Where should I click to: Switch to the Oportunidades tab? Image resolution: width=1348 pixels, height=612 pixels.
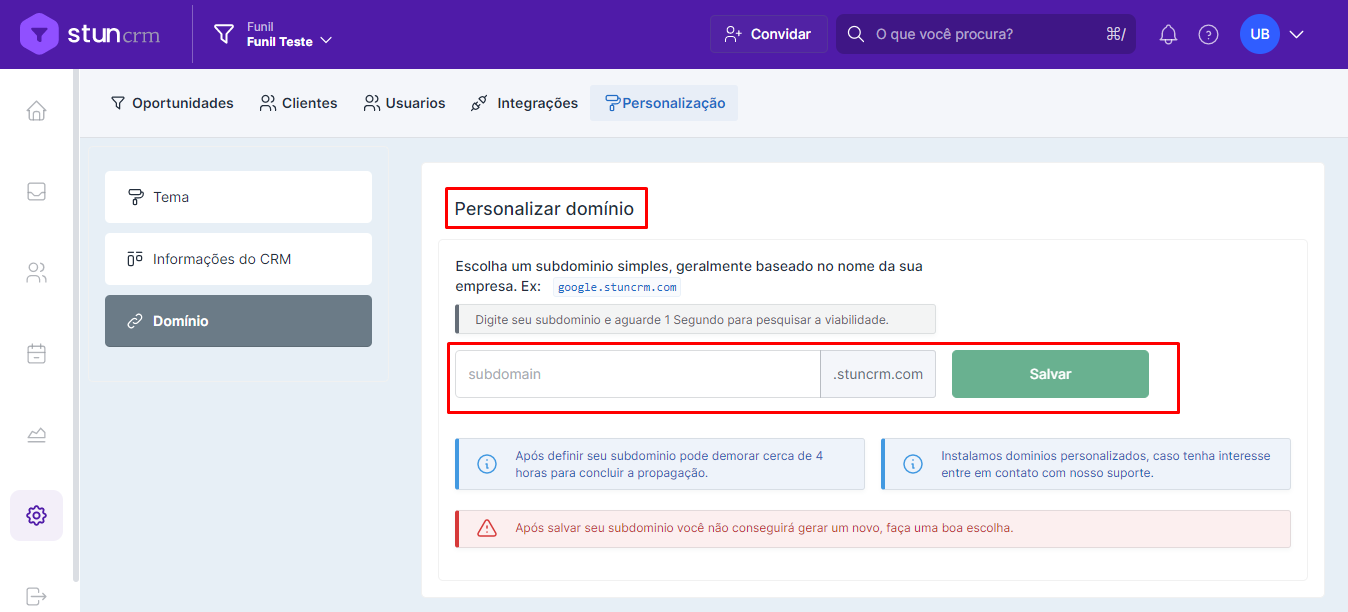tap(172, 103)
